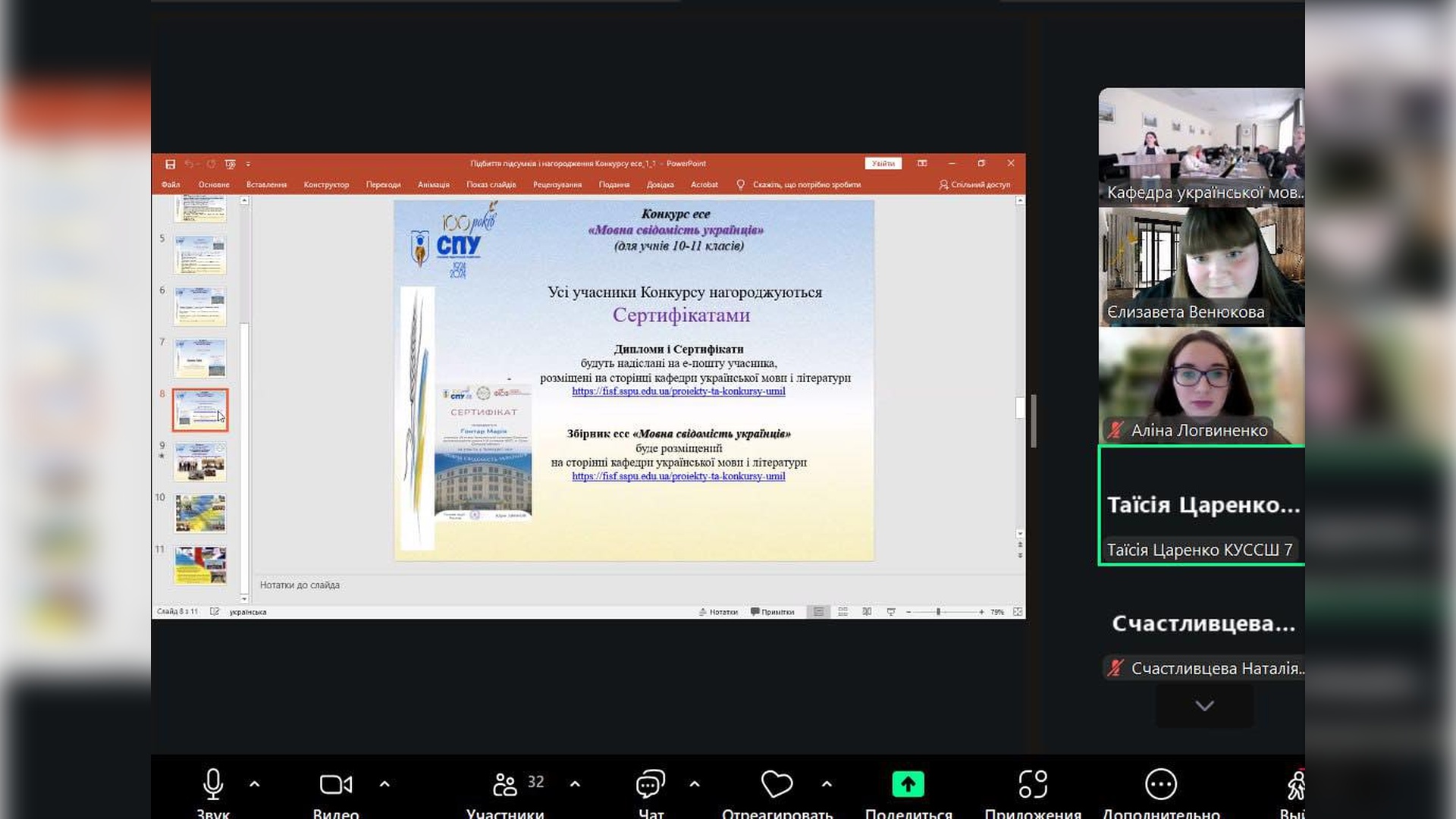Open the Участники participants panel
The image size is (1456, 819).
tap(505, 784)
